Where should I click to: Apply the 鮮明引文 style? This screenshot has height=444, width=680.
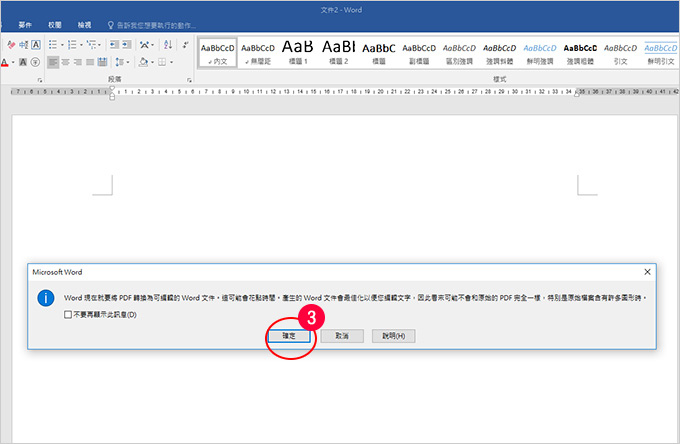[x=660, y=53]
